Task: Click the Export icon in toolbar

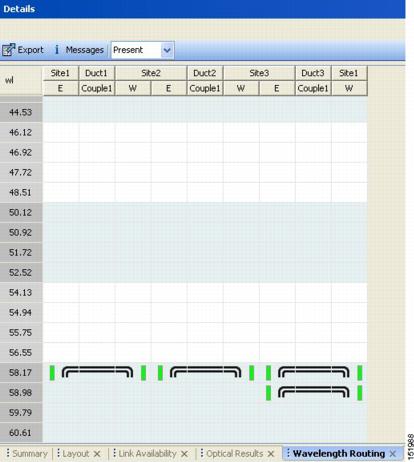Action: 8,50
